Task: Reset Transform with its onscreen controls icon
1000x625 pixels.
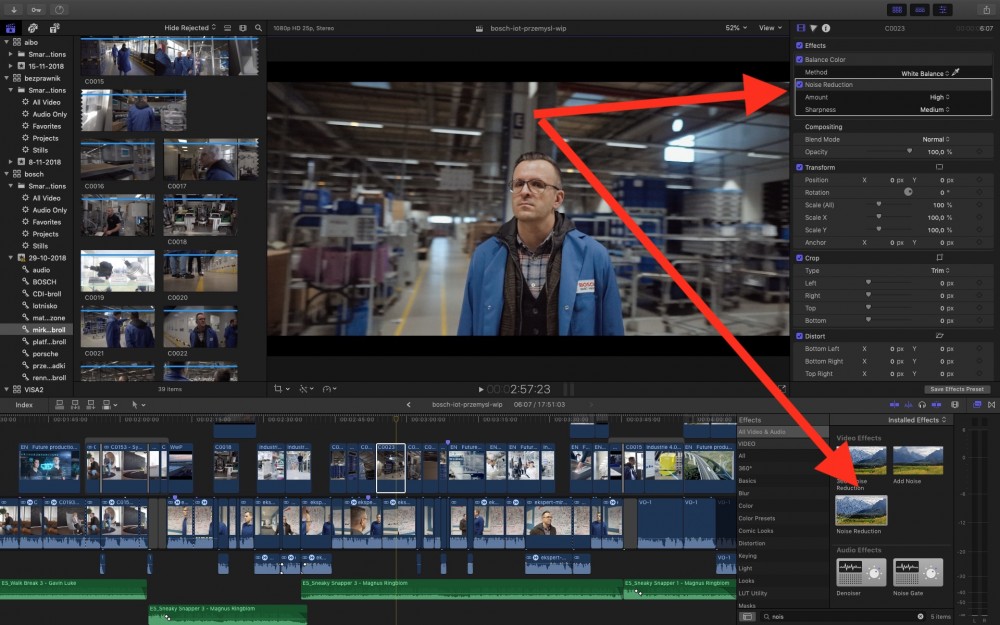Action: 939,167
